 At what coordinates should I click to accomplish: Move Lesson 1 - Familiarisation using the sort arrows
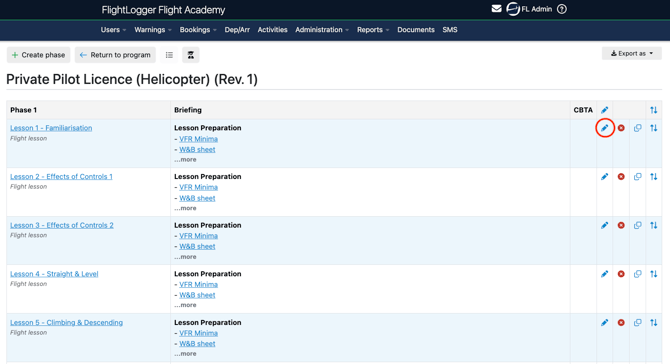click(x=654, y=128)
